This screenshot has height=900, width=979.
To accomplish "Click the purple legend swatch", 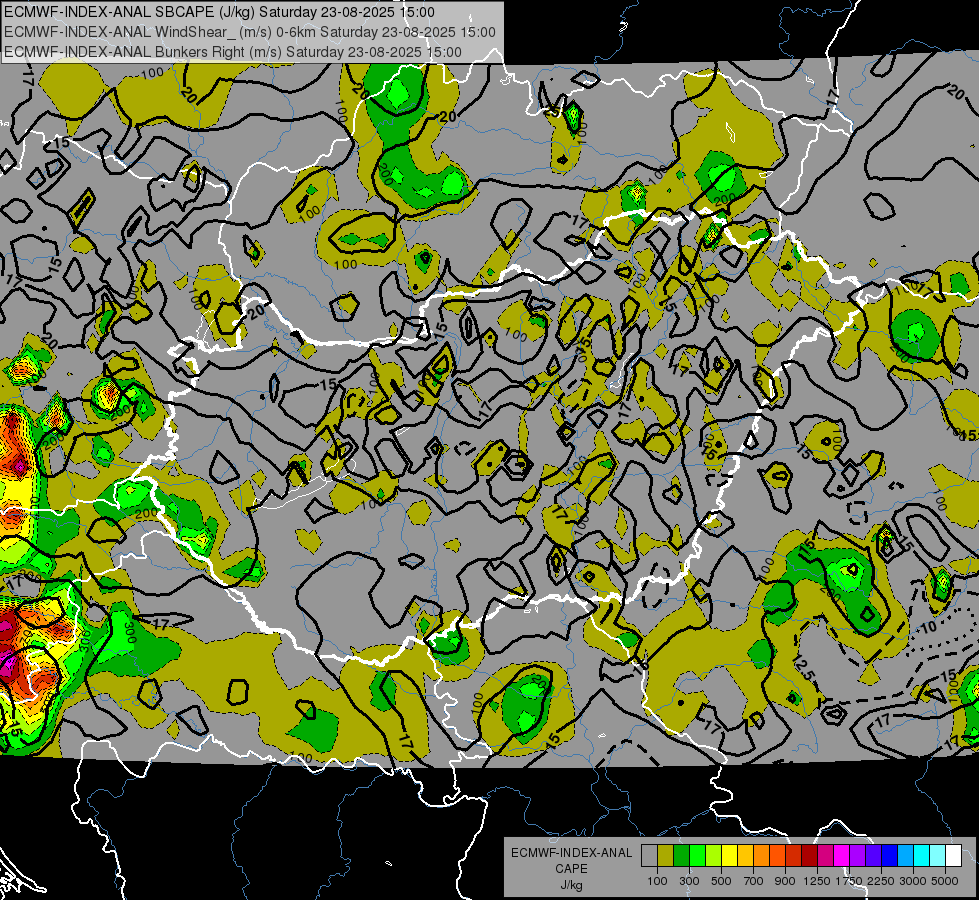I will point(857,856).
